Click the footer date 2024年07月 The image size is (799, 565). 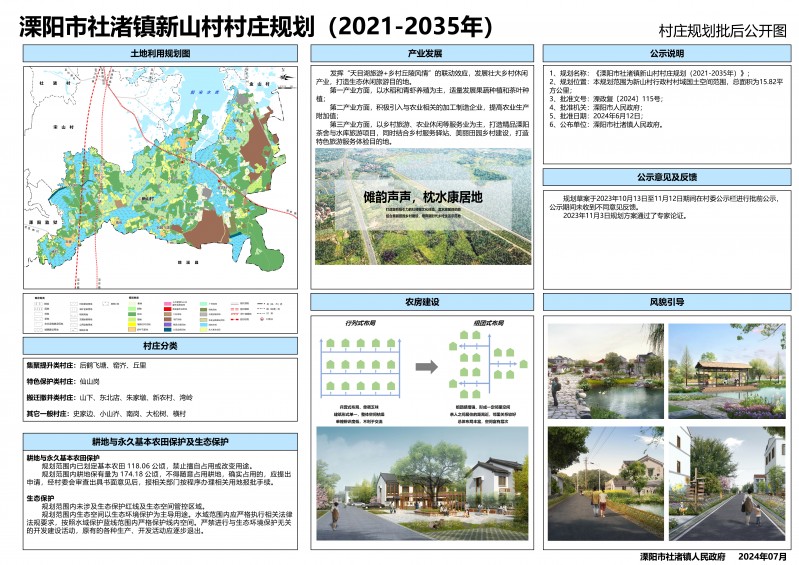[x=762, y=557]
